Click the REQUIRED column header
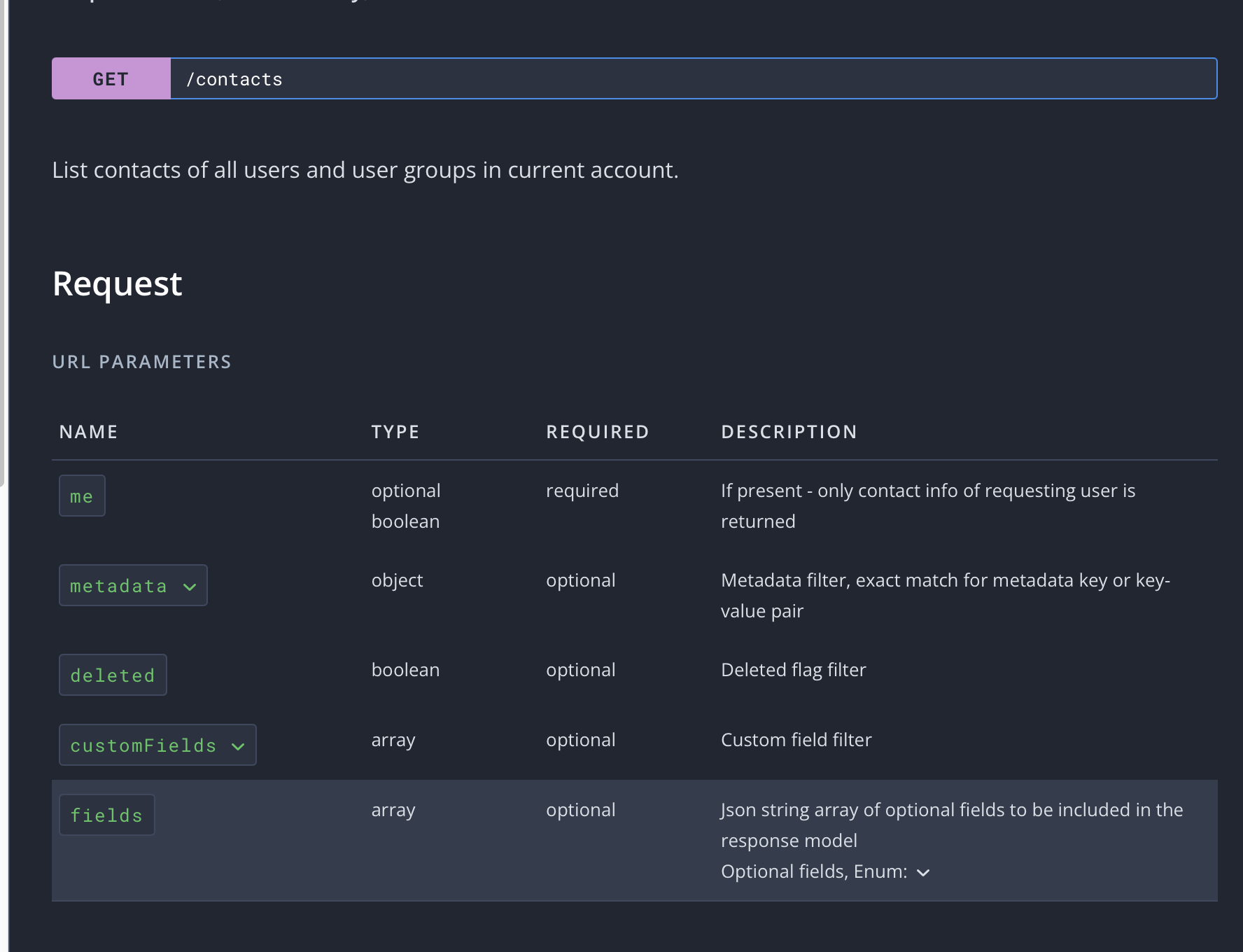Image resolution: width=1243 pixels, height=952 pixels. (597, 432)
